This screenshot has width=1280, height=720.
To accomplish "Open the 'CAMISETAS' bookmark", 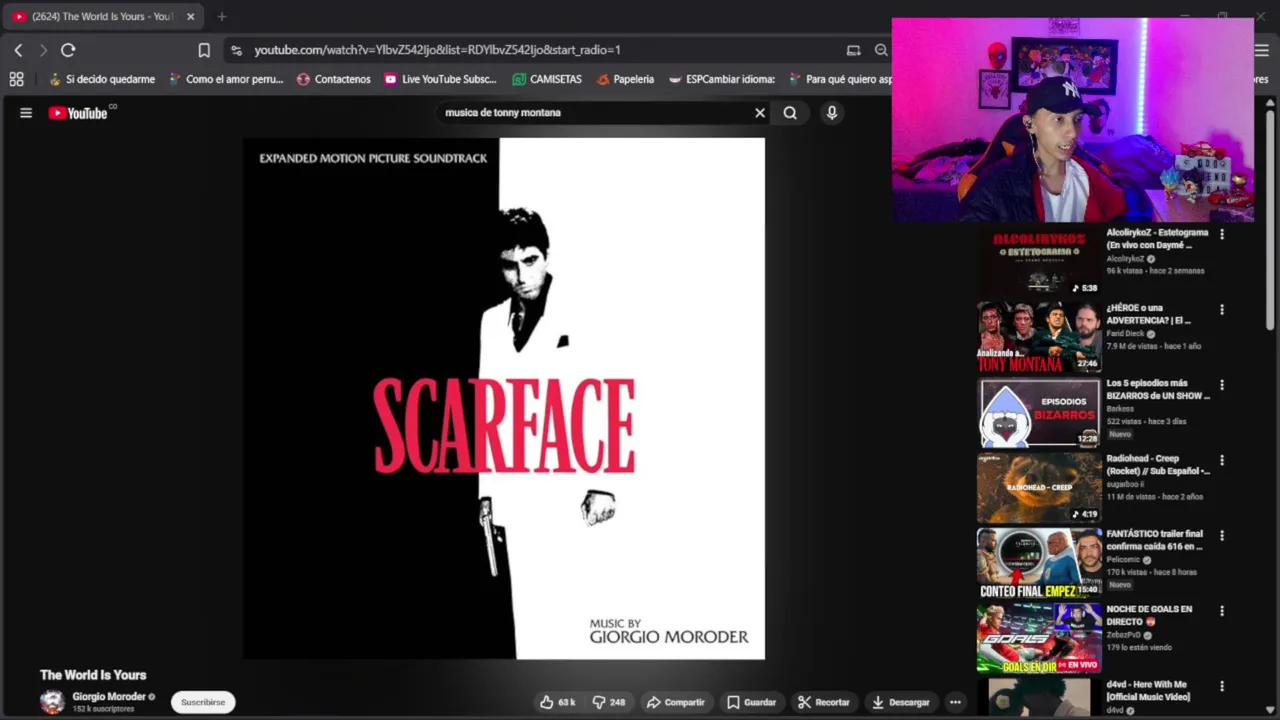I will [x=547, y=79].
